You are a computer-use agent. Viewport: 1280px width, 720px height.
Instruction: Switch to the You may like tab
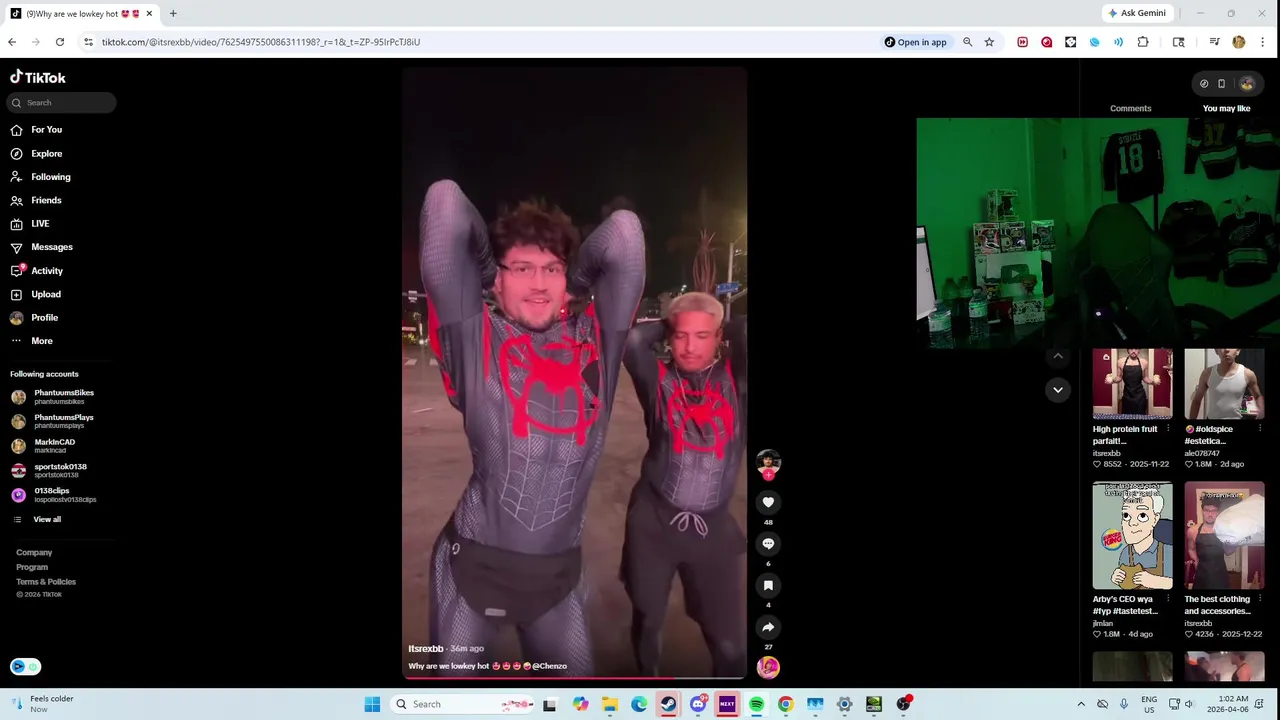click(x=1226, y=108)
